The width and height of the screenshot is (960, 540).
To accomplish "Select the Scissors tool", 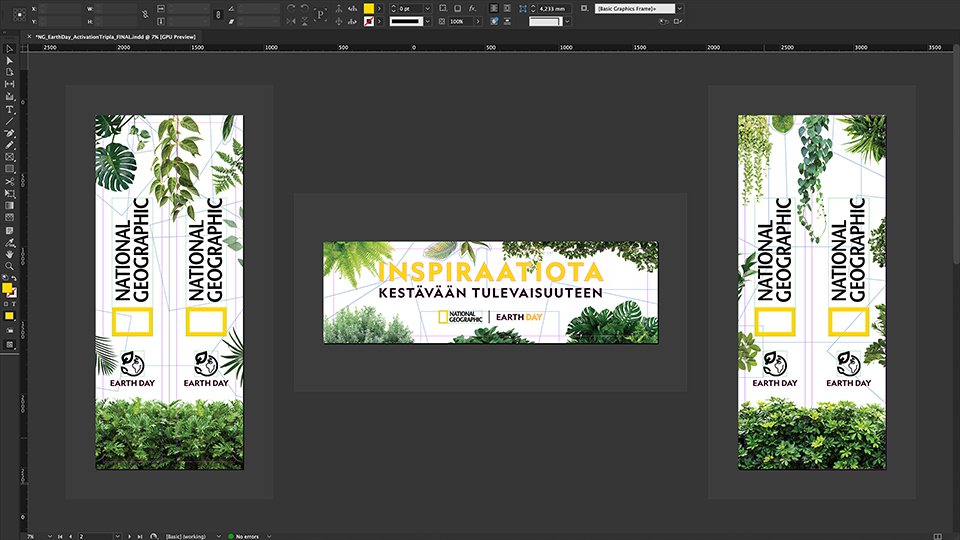I will pos(9,182).
